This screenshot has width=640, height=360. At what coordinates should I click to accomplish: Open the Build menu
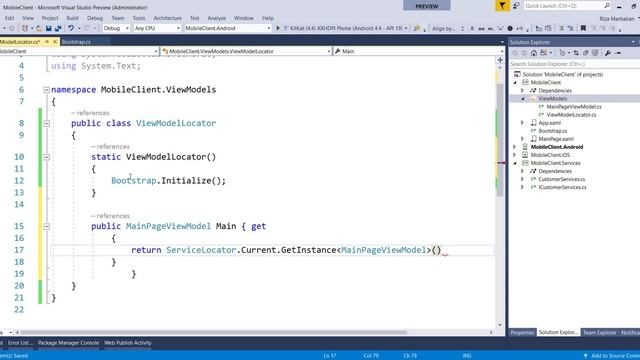coord(72,18)
